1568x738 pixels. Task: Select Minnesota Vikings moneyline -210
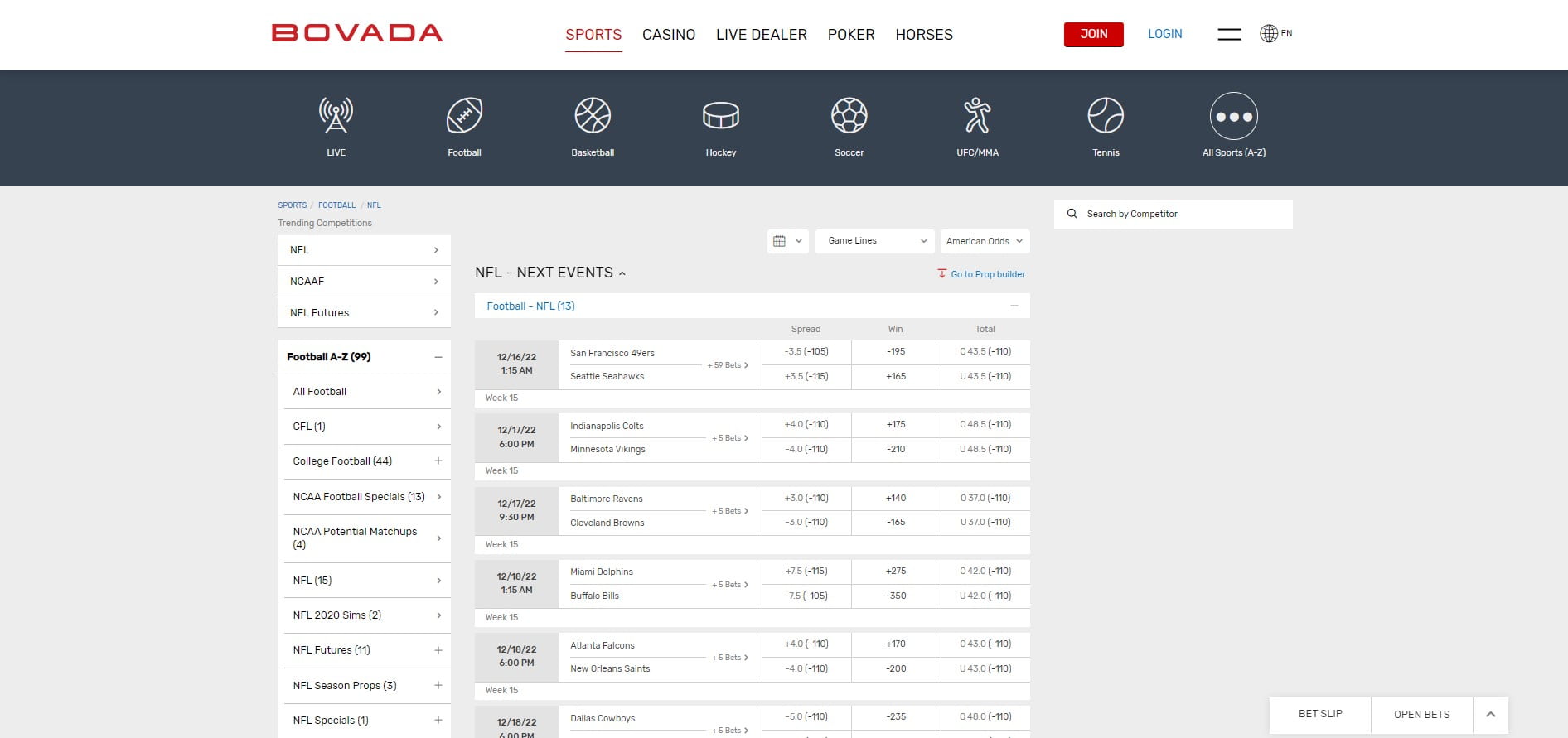(896, 449)
